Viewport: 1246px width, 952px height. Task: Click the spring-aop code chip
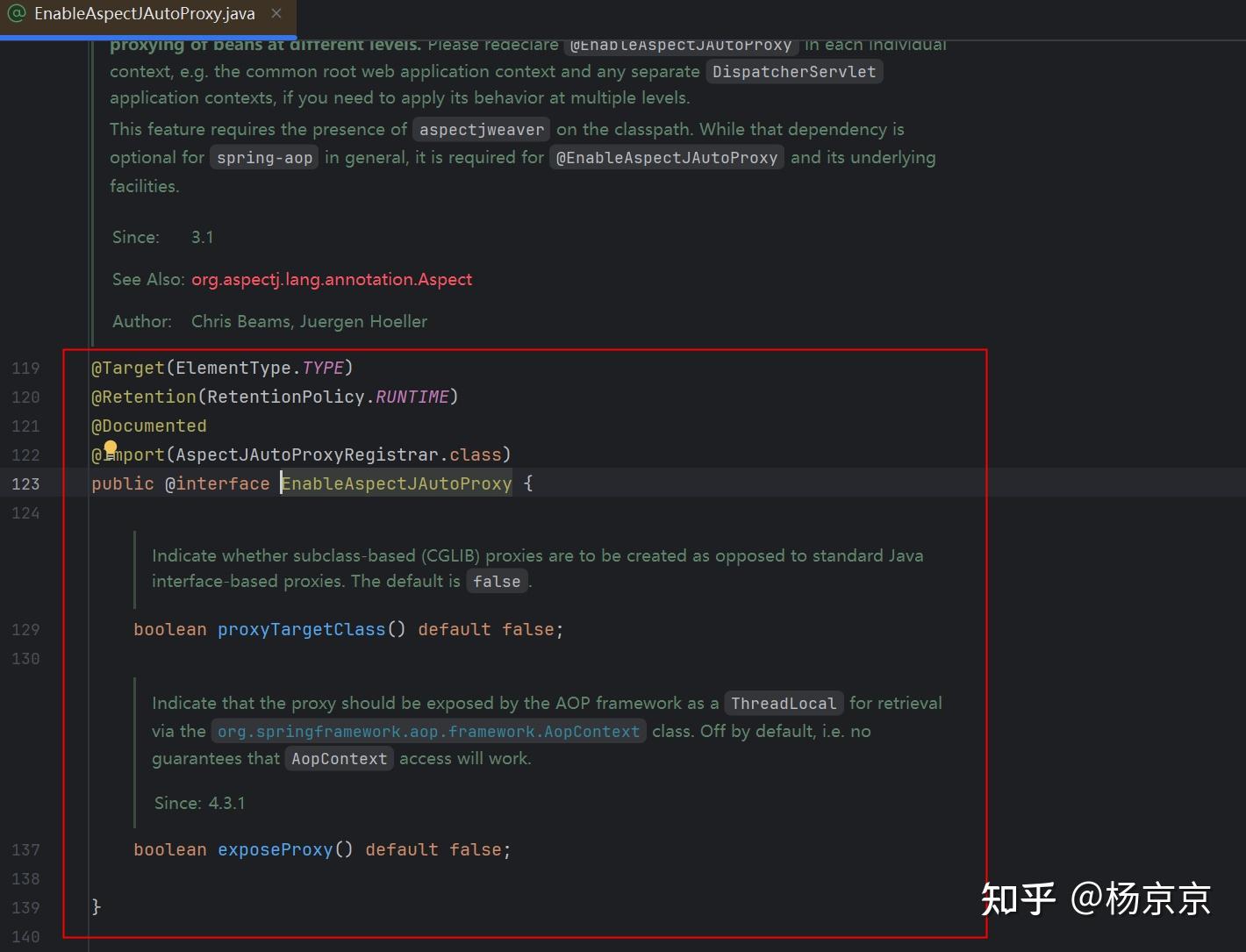click(263, 157)
